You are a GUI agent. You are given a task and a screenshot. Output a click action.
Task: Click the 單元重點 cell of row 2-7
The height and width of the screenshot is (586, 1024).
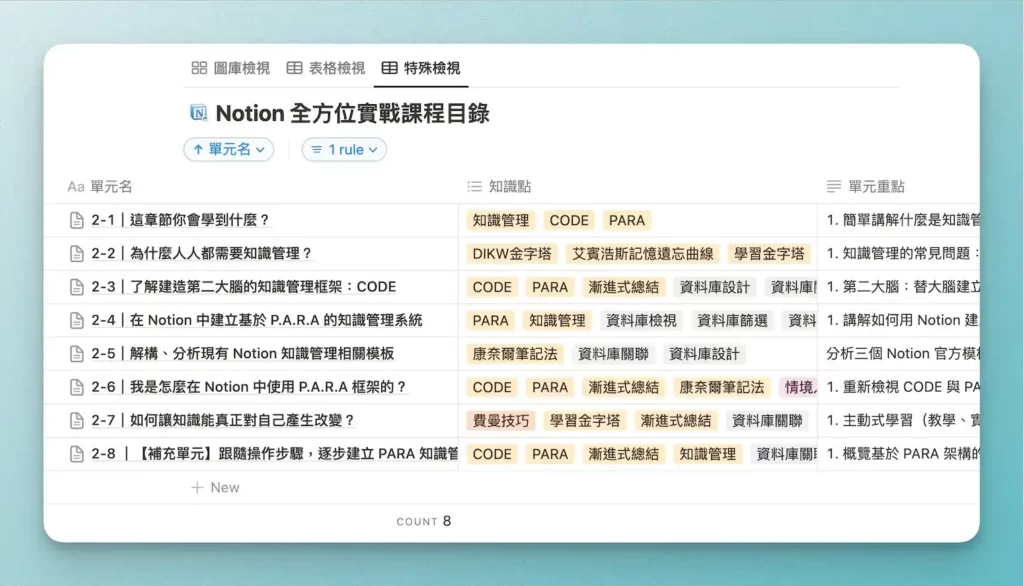[x=899, y=421]
